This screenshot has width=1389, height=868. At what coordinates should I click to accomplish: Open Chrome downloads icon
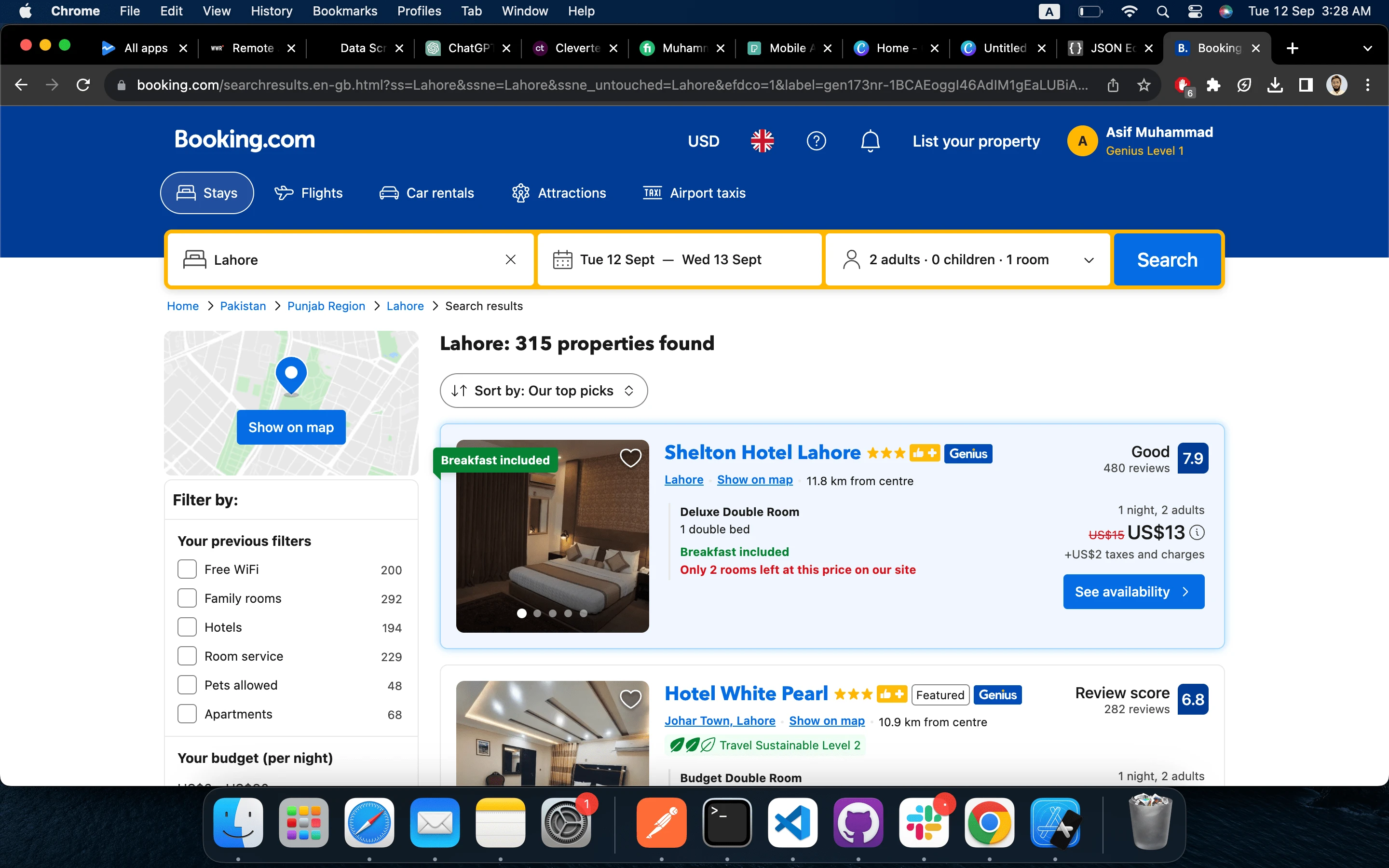(x=1275, y=85)
